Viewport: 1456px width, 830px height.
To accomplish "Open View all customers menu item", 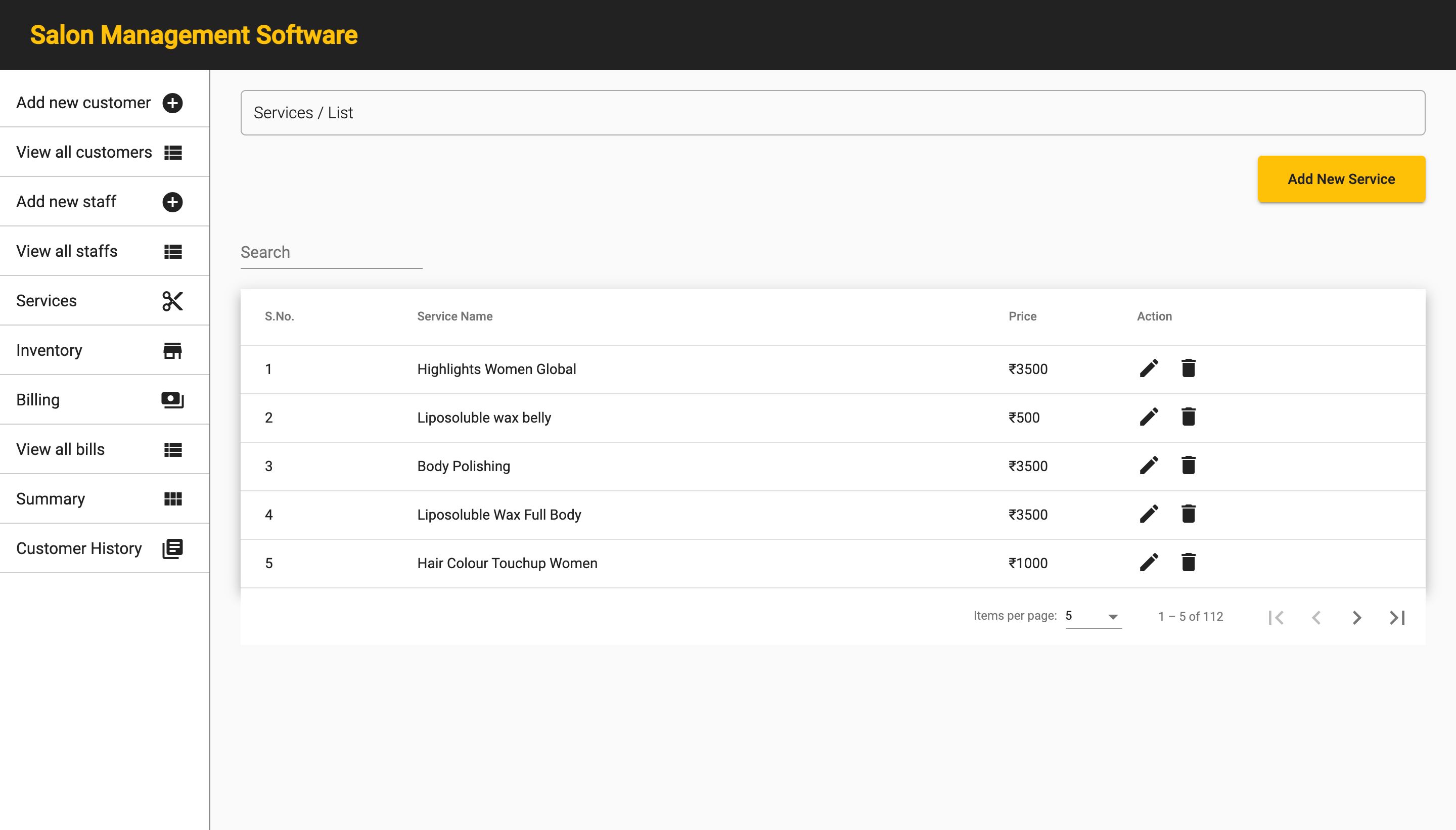I will pos(84,152).
